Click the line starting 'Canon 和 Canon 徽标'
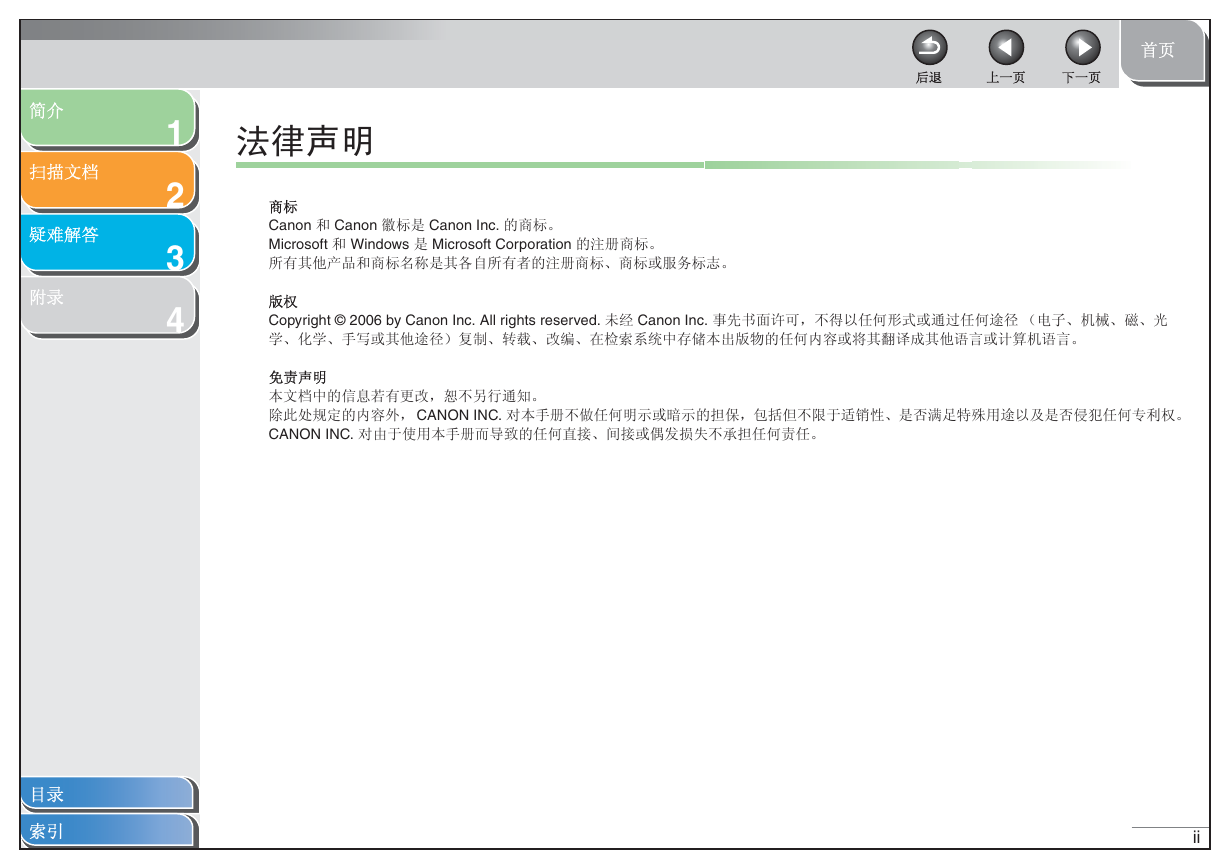Screen dimensions: 1228x868 pyautogui.click(x=412, y=225)
